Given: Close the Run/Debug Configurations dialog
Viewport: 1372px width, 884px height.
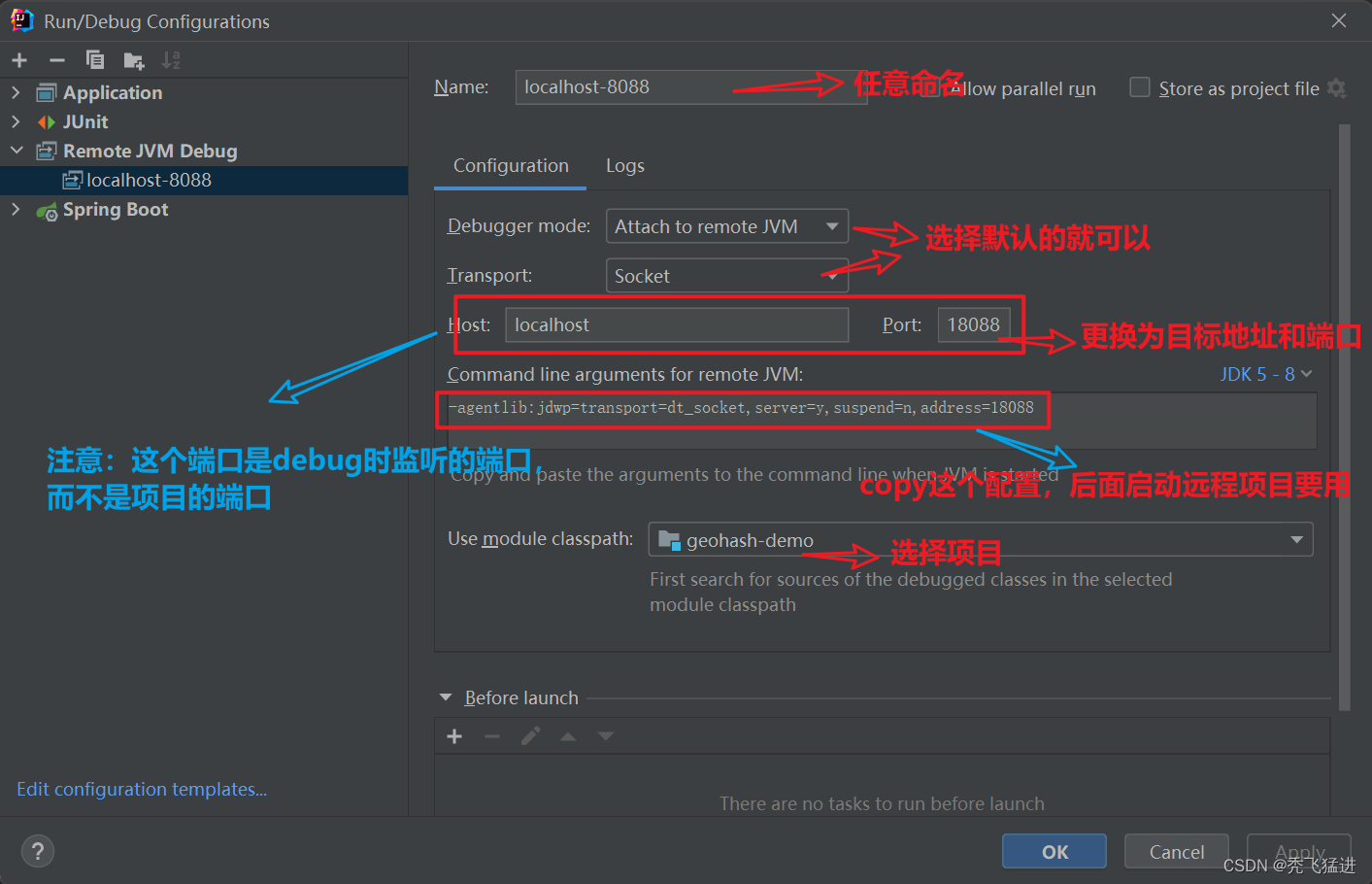Looking at the screenshot, I should click(x=1339, y=20).
